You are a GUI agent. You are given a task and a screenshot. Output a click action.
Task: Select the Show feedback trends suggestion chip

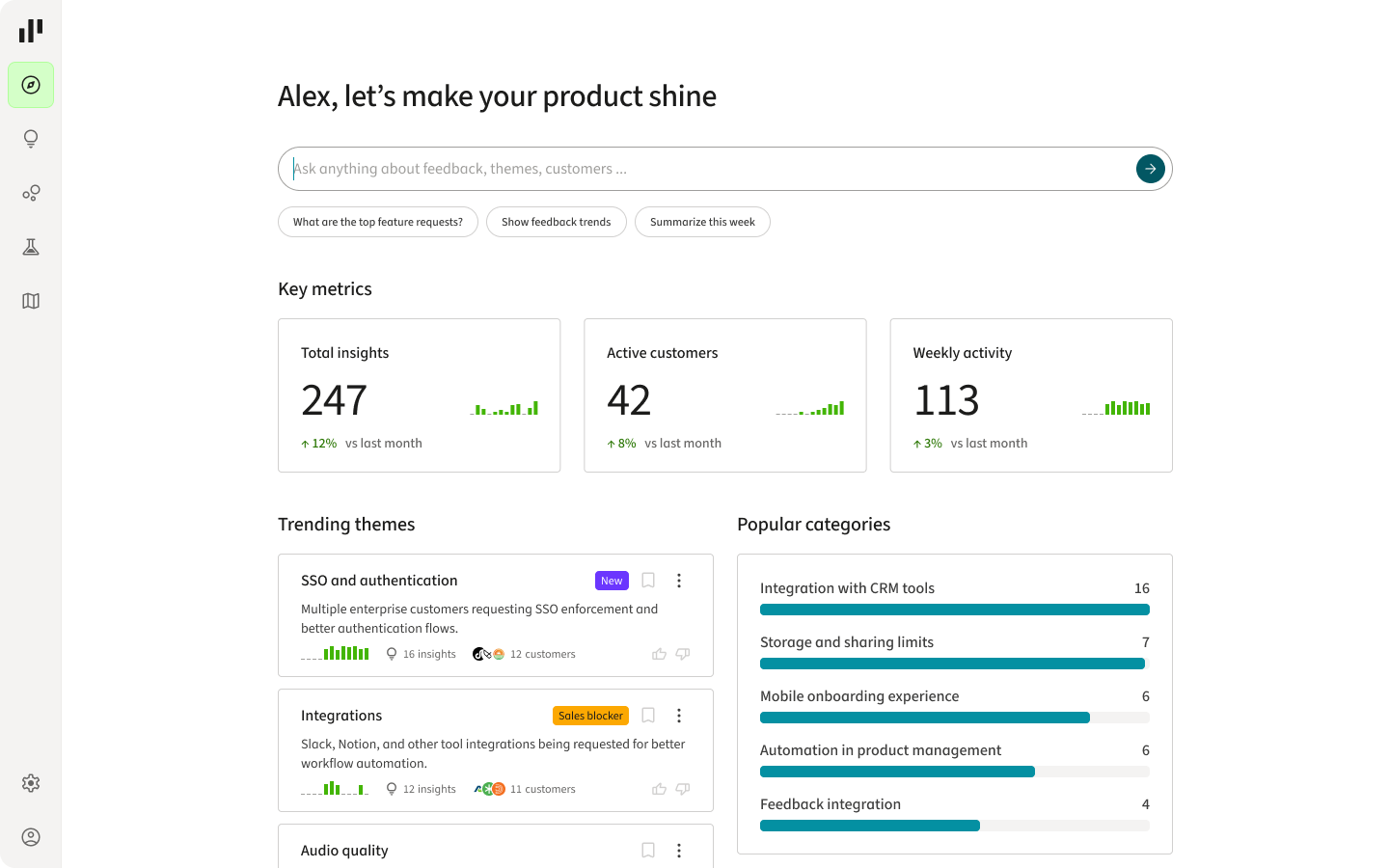point(556,222)
